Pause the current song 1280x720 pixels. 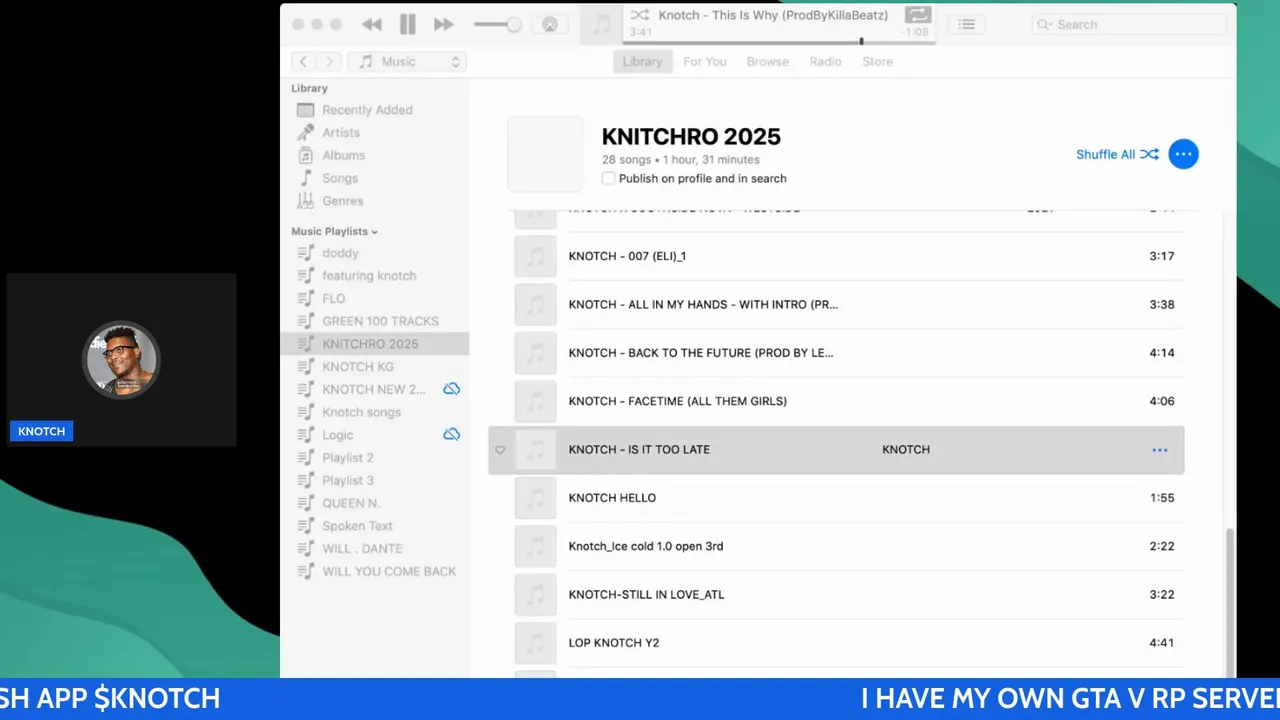(407, 25)
